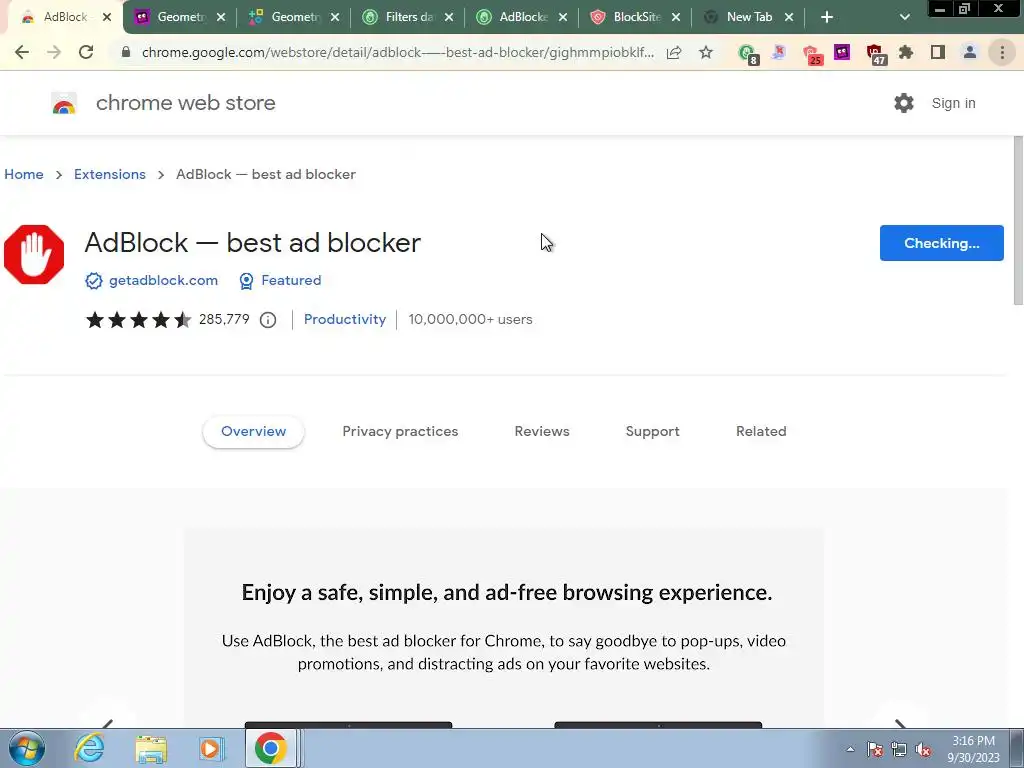Click the Chrome icon in the taskbar
The height and width of the screenshot is (768, 1024).
271,748
